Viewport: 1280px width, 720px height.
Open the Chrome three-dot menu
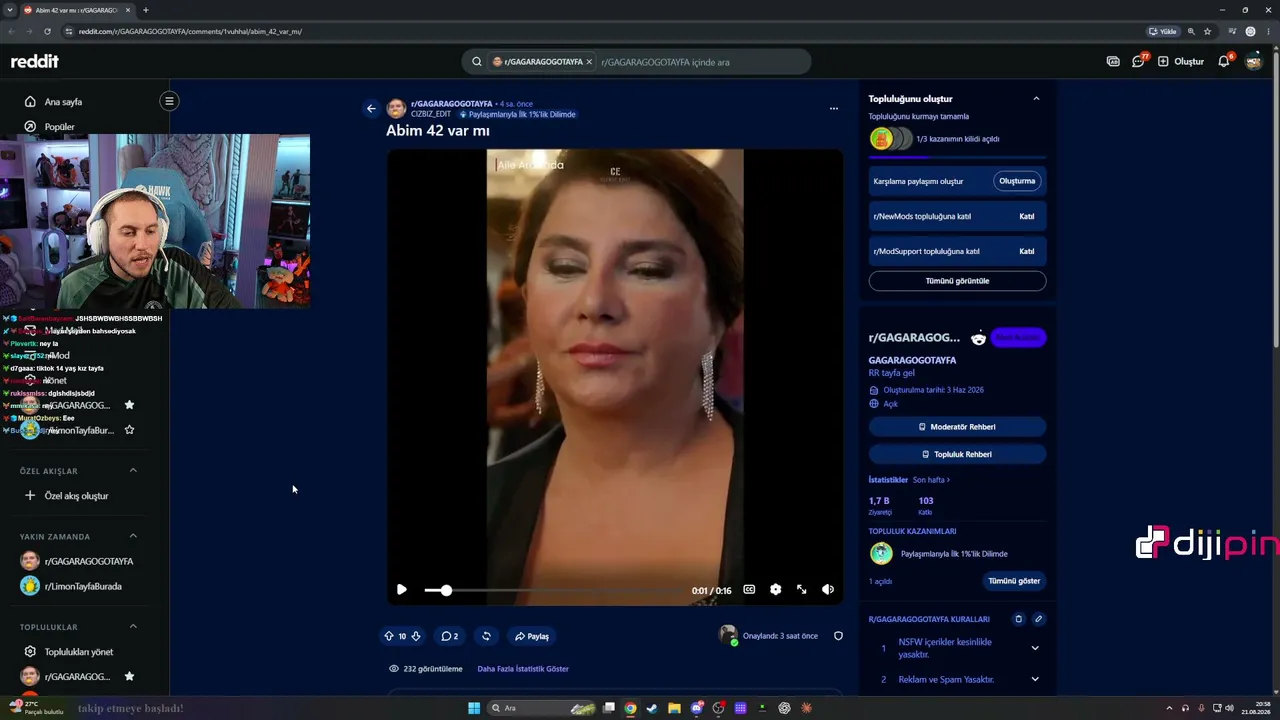(x=1267, y=31)
